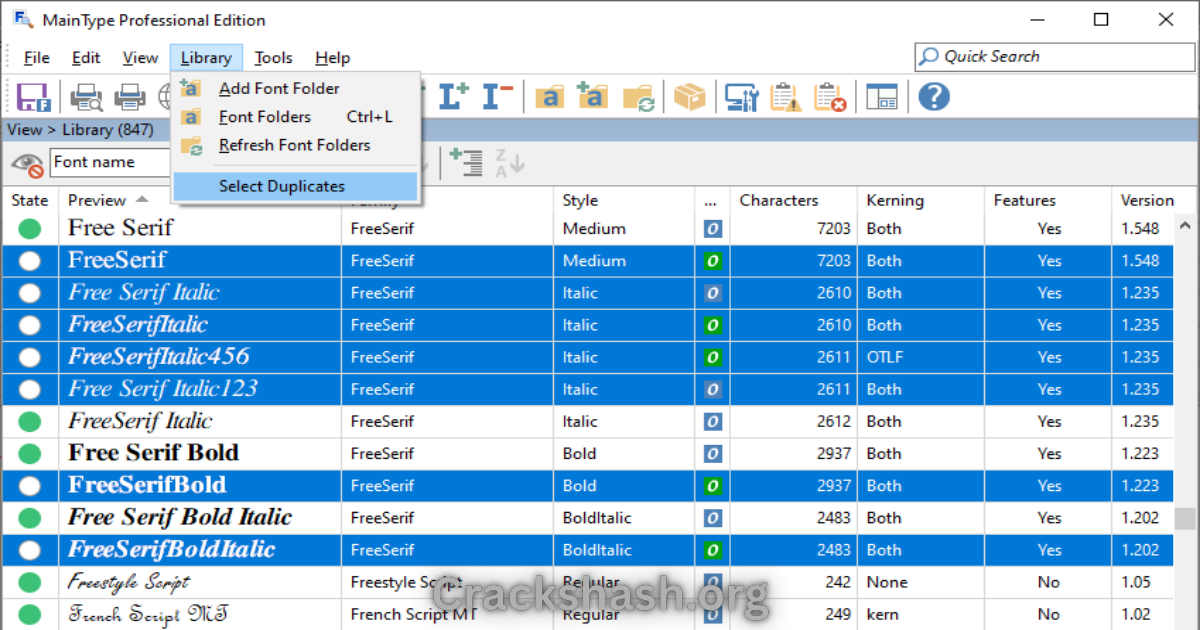Click the Preview column sort arrow

(x=142, y=199)
